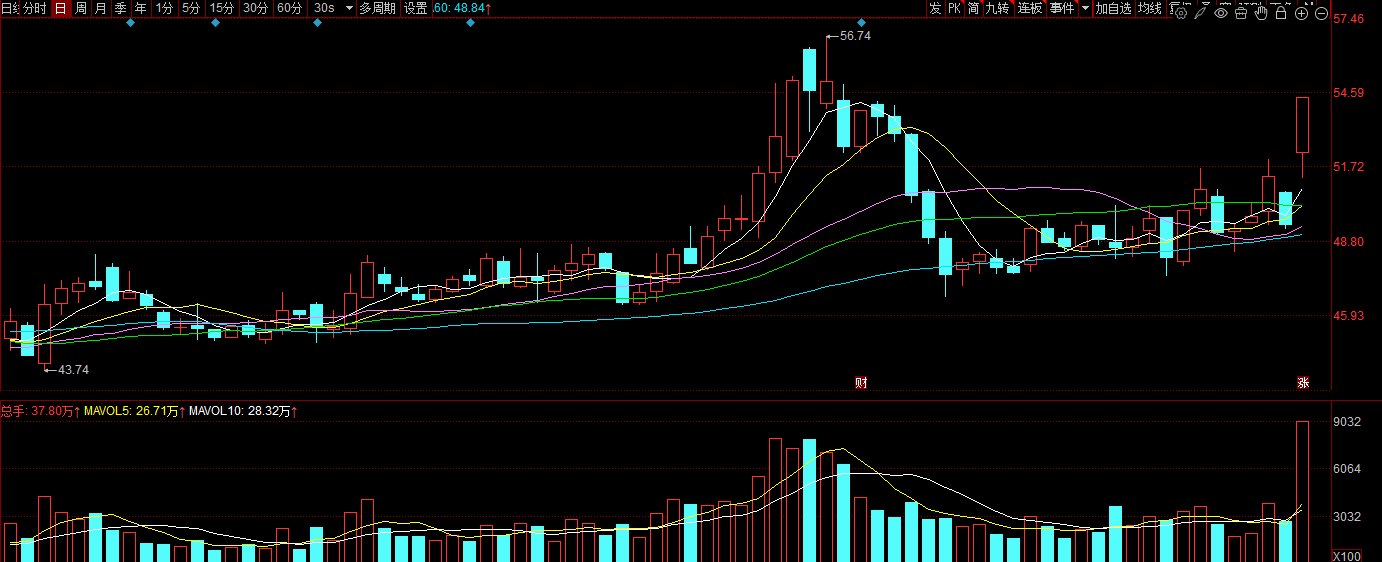Toggle the chart lock icon

tap(1281, 13)
